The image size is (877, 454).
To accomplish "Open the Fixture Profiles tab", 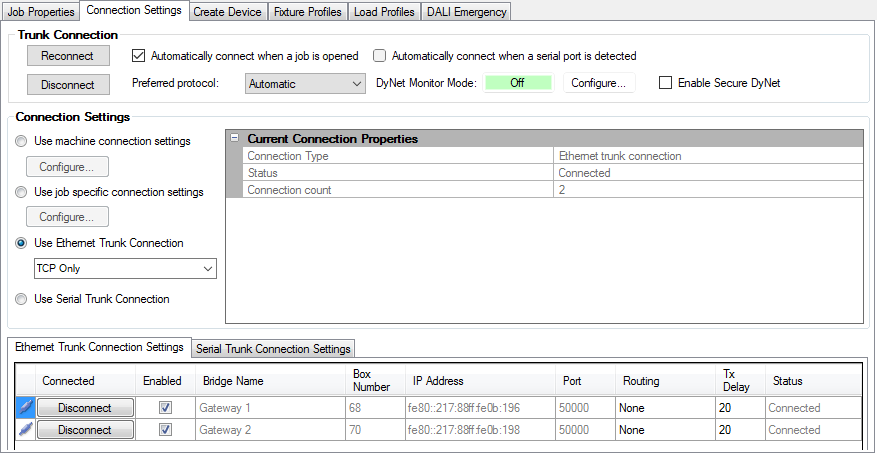I will pos(308,12).
